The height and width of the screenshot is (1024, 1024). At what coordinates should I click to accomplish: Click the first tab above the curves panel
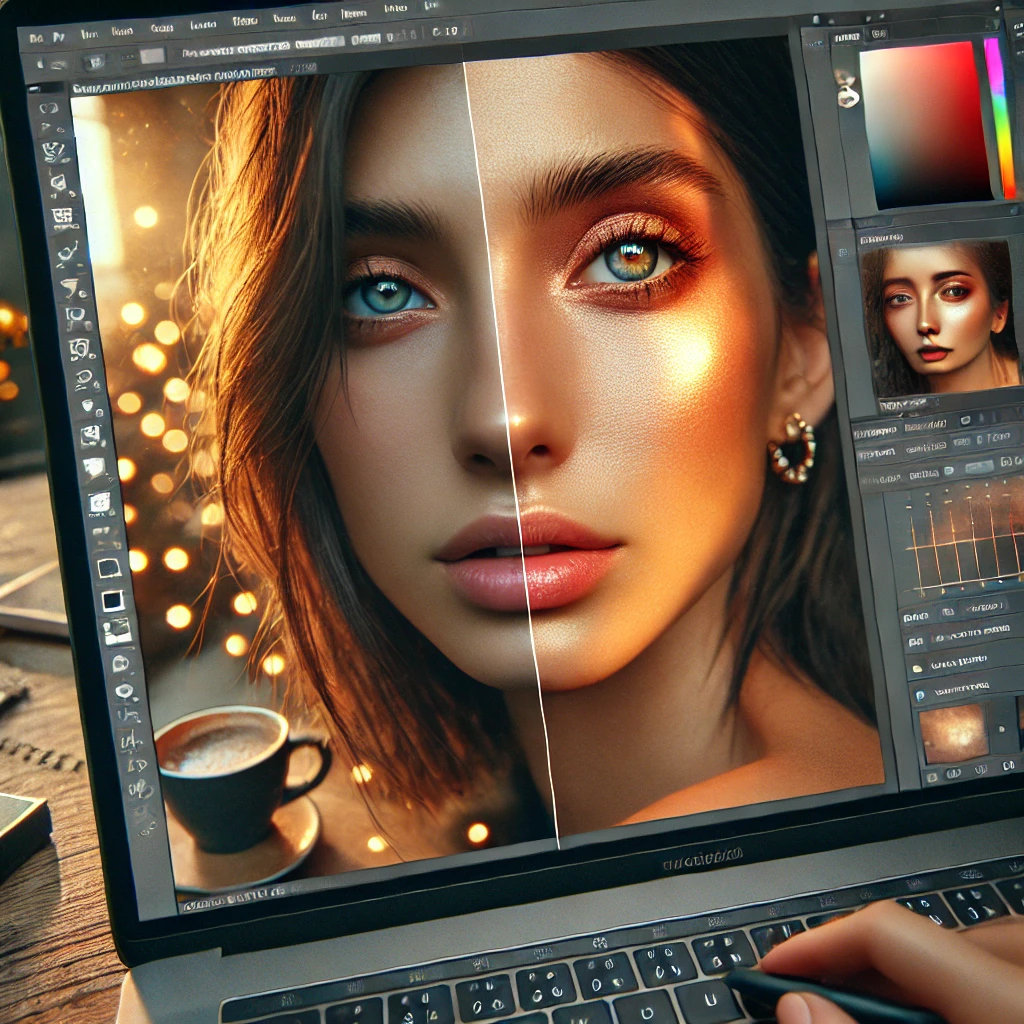tap(882, 430)
